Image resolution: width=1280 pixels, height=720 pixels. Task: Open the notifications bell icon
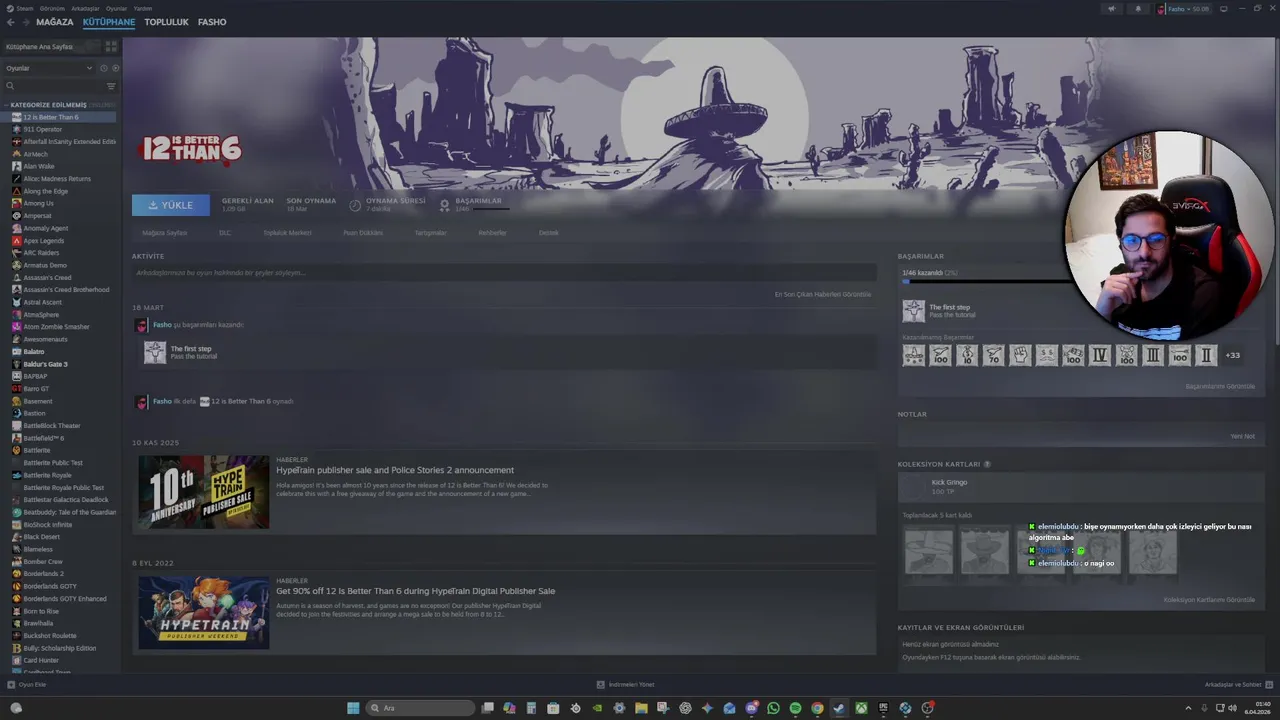pos(1137,8)
